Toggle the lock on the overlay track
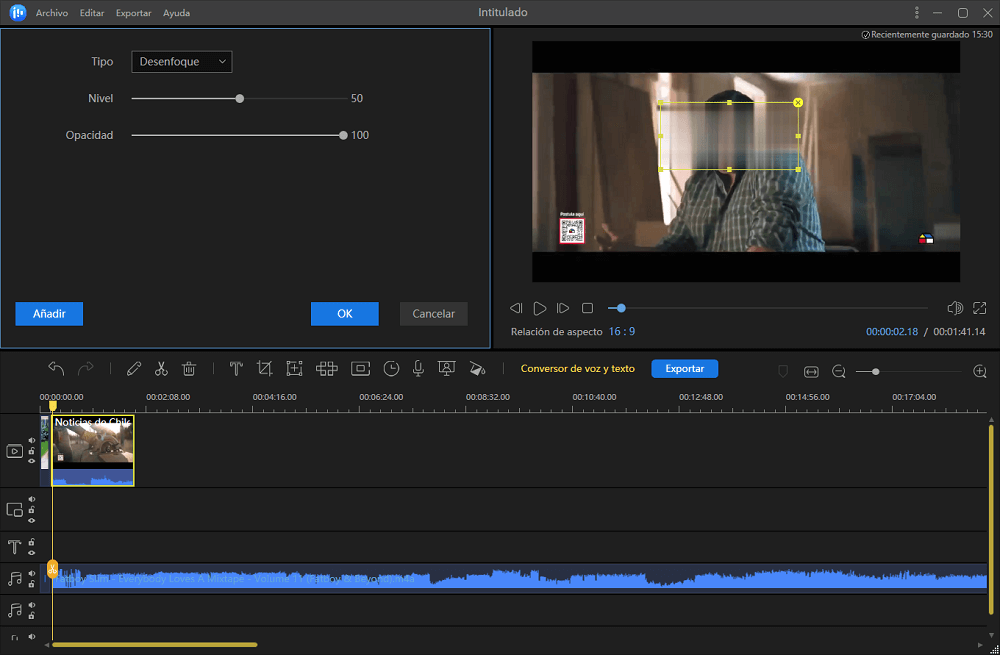 tap(32, 510)
